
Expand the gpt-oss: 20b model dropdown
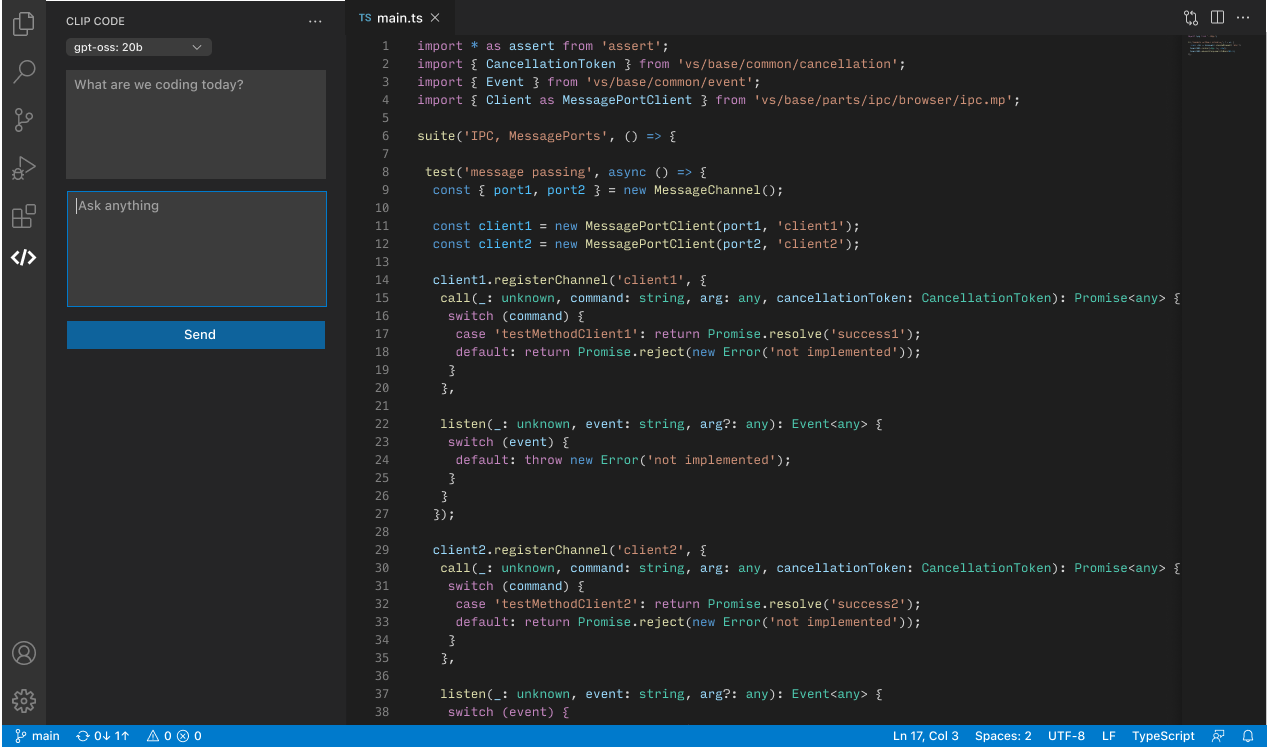pyautogui.click(x=139, y=47)
